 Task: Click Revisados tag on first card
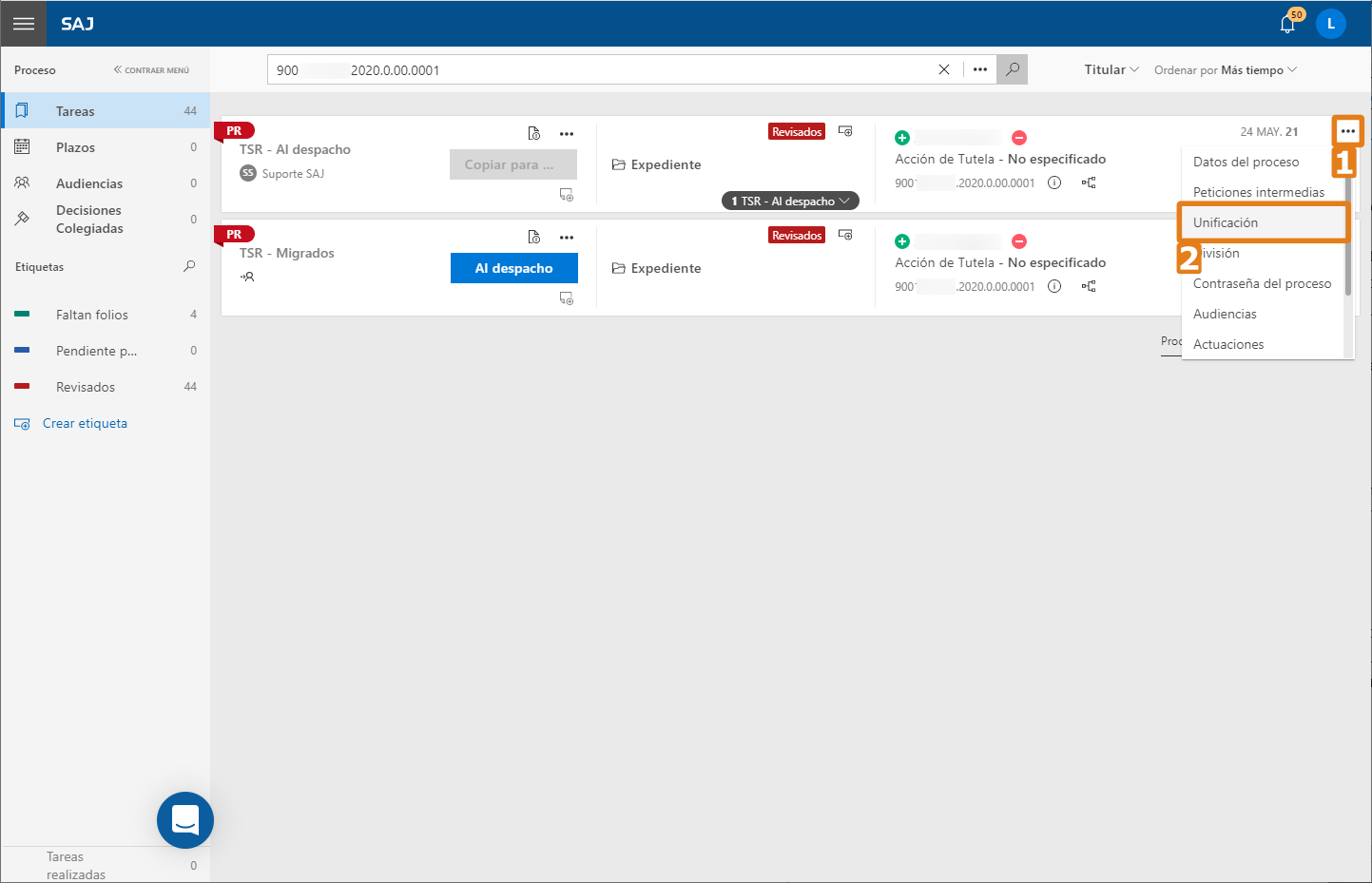pos(797,132)
